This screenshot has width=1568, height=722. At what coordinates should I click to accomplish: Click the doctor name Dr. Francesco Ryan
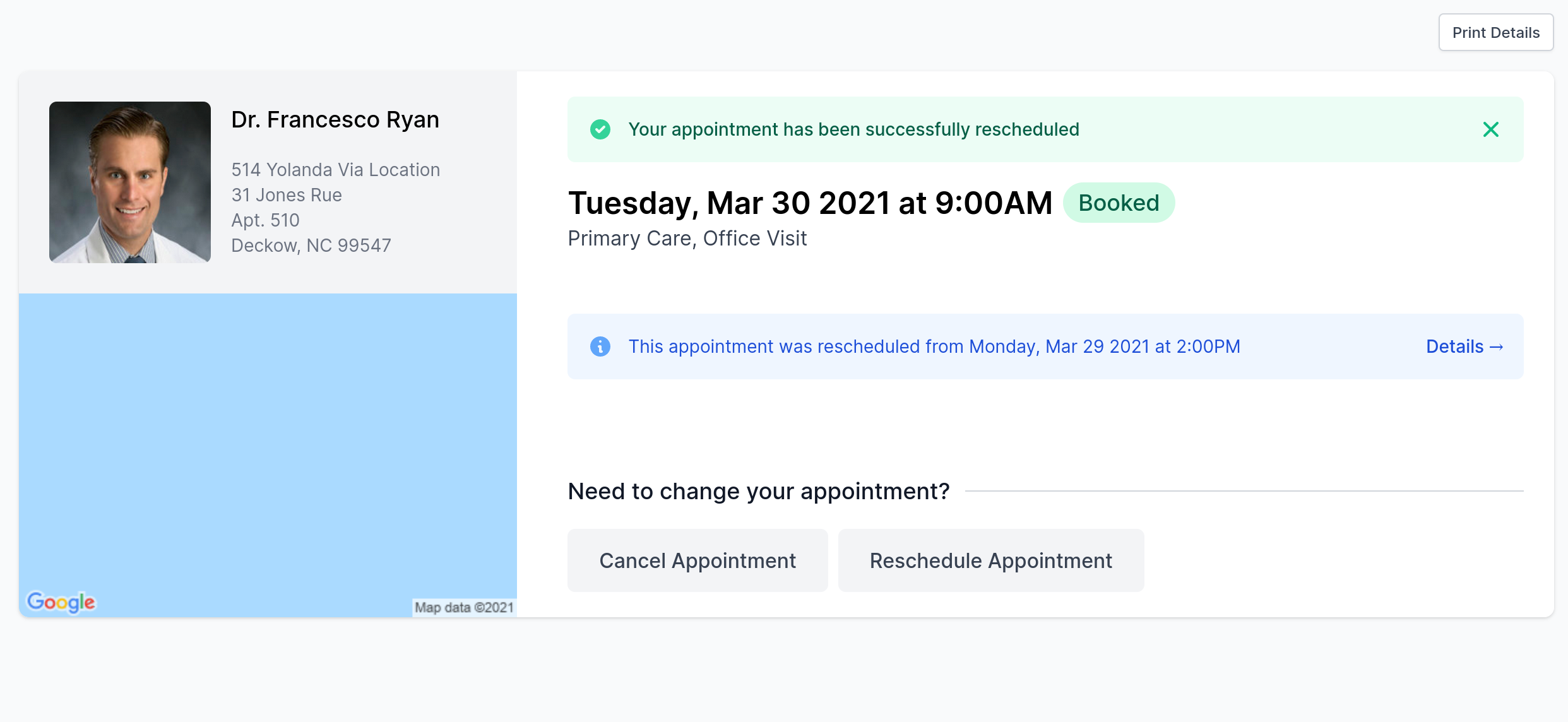point(335,119)
